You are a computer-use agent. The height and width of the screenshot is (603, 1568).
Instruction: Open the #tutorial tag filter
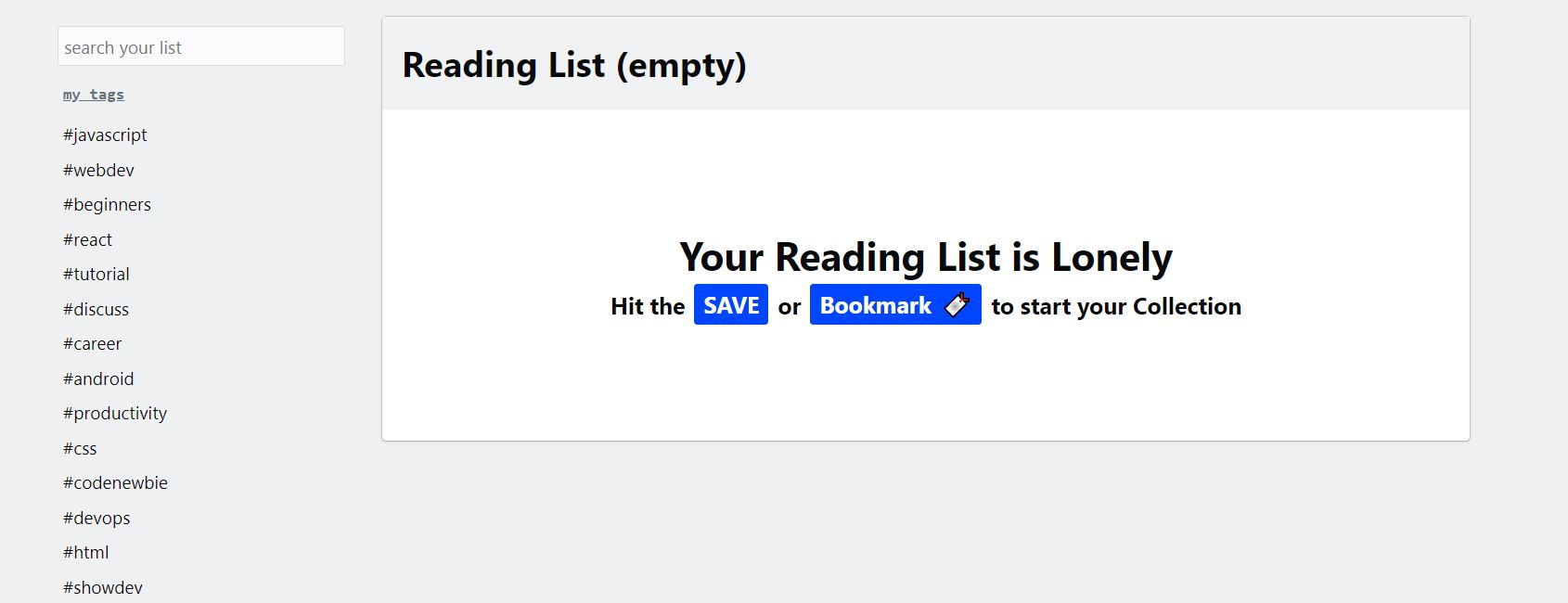(96, 274)
